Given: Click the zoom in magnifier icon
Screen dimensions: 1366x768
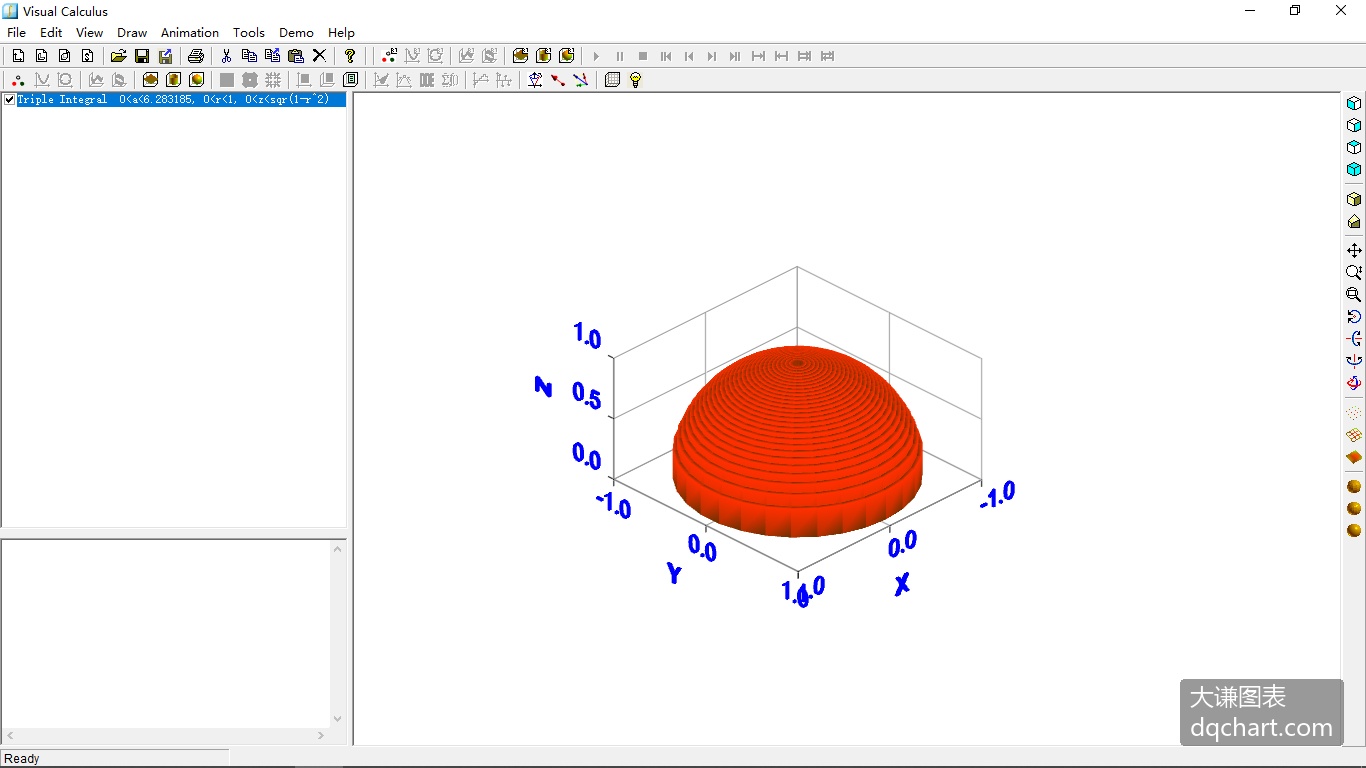Looking at the screenshot, I should pos(1354,272).
